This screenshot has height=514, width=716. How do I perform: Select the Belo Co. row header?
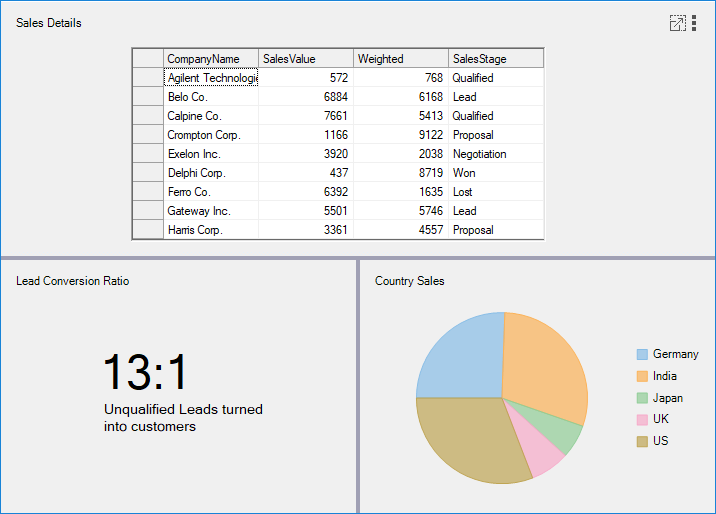point(148,97)
